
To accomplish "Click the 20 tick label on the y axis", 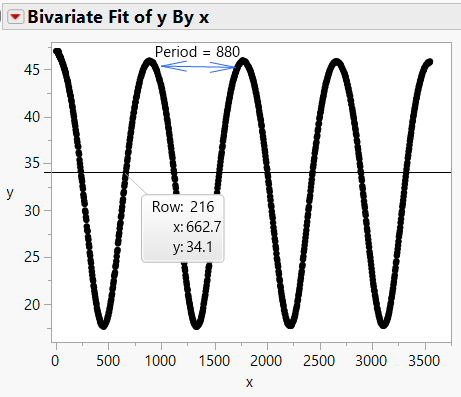I will click(32, 304).
